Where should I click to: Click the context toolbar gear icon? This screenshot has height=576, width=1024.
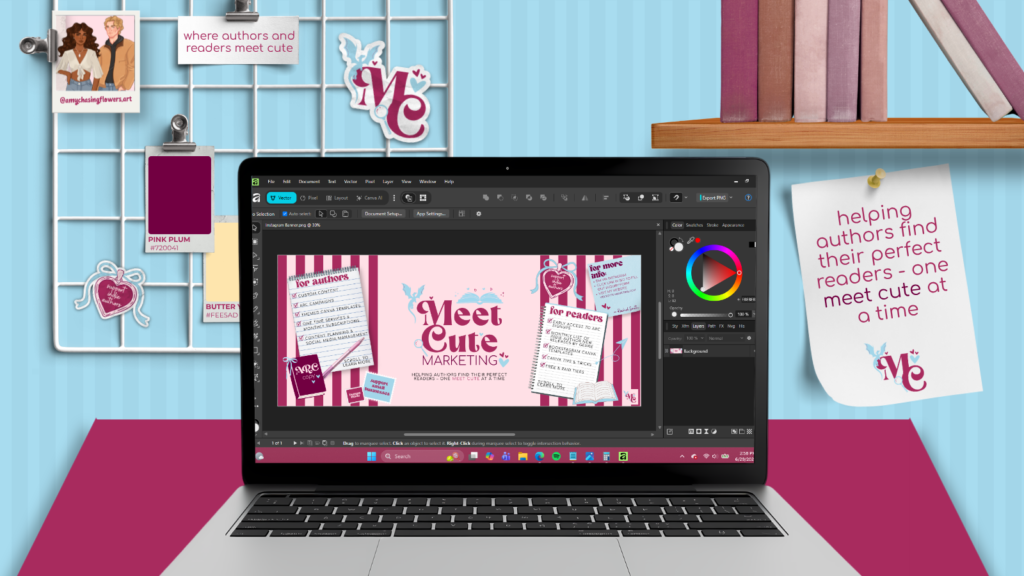(479, 214)
